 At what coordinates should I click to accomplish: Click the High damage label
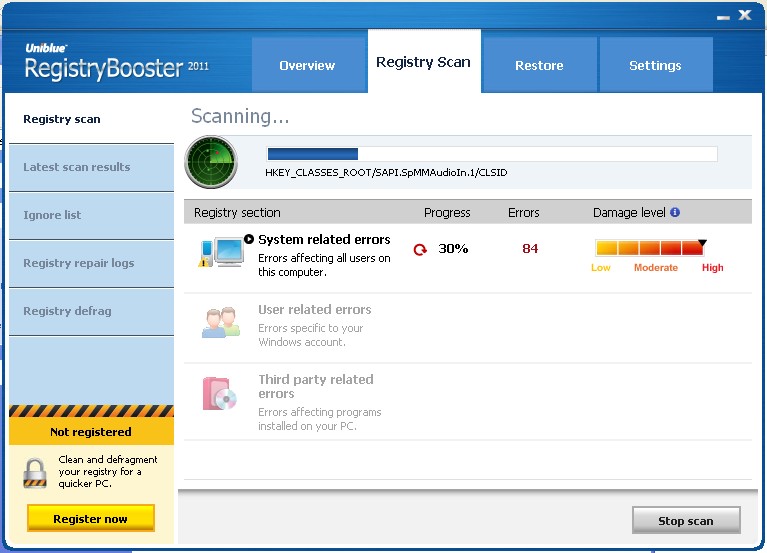click(x=713, y=267)
